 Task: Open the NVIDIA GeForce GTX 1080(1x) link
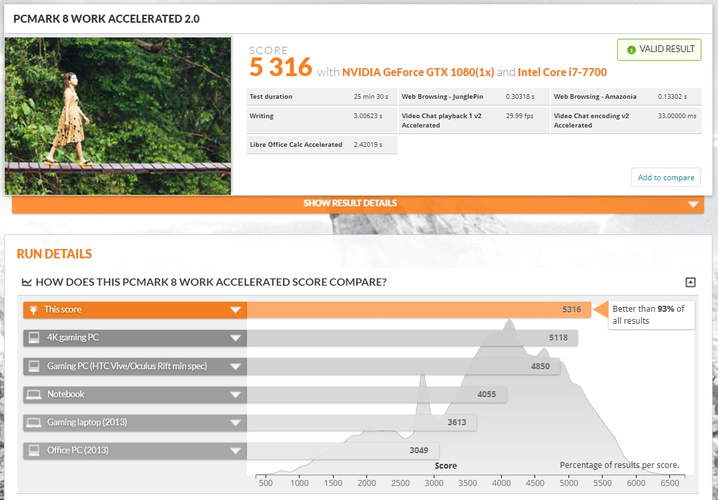coord(418,72)
